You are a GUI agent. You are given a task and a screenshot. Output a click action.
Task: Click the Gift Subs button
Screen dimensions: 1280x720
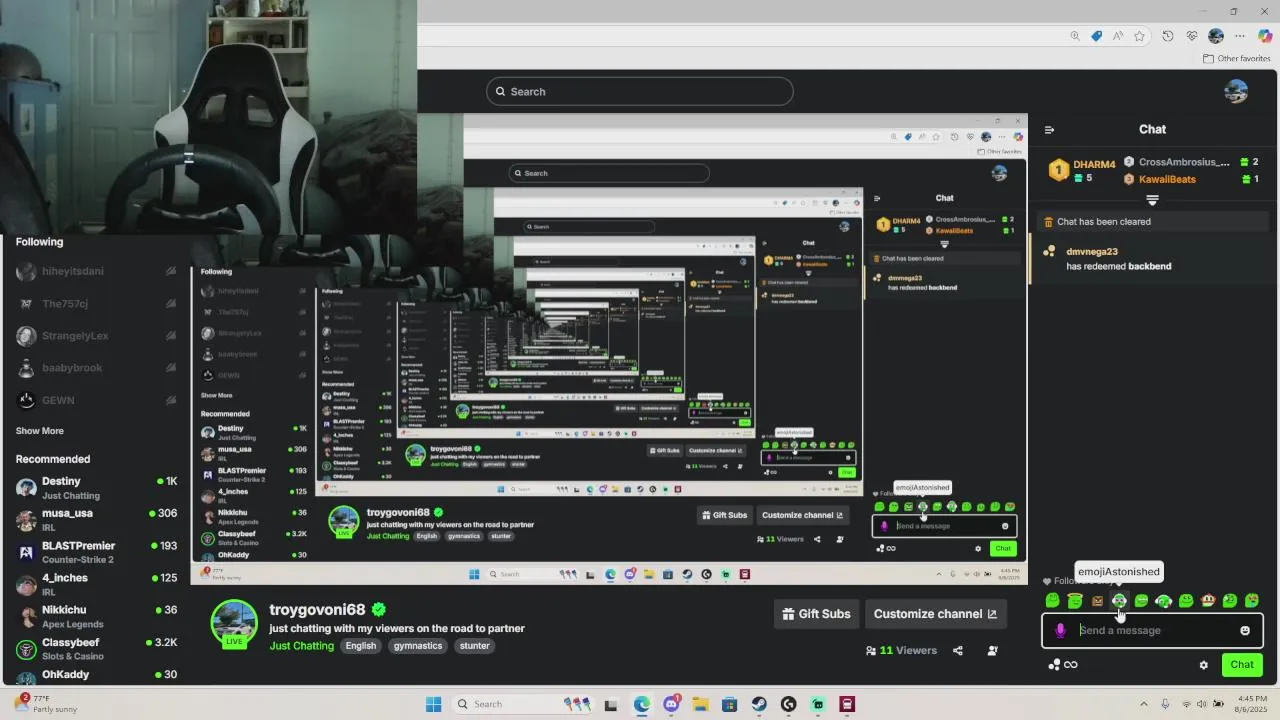pos(816,614)
